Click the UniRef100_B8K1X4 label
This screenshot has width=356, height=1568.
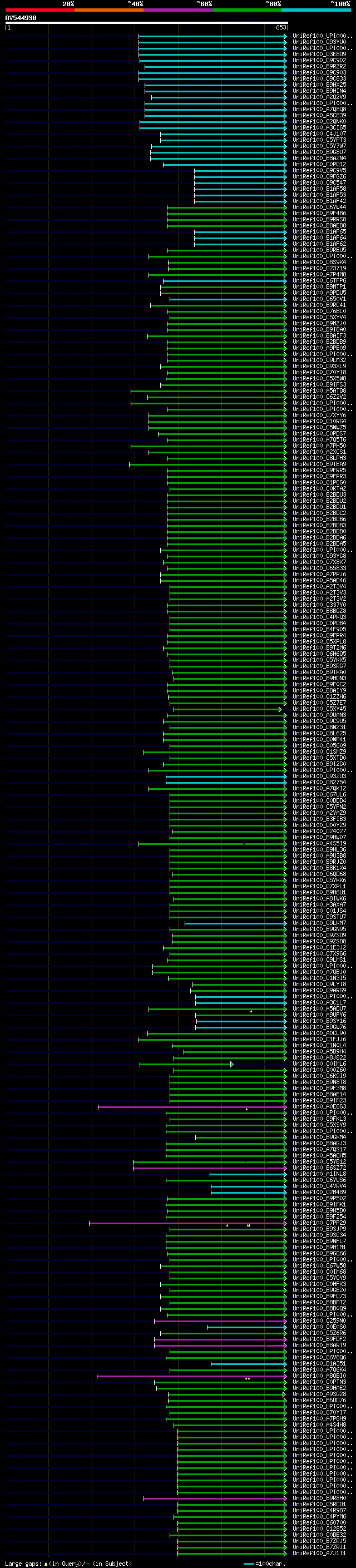(319, 868)
